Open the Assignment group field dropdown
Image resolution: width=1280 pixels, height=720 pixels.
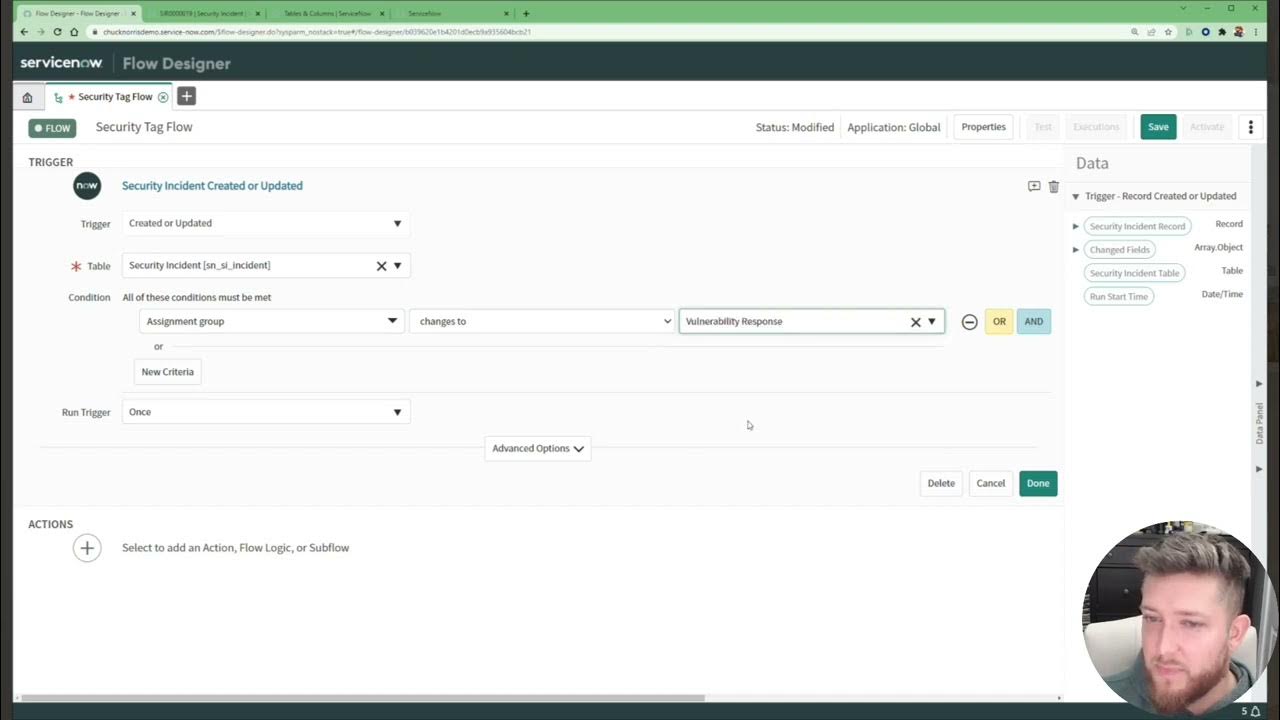point(271,321)
